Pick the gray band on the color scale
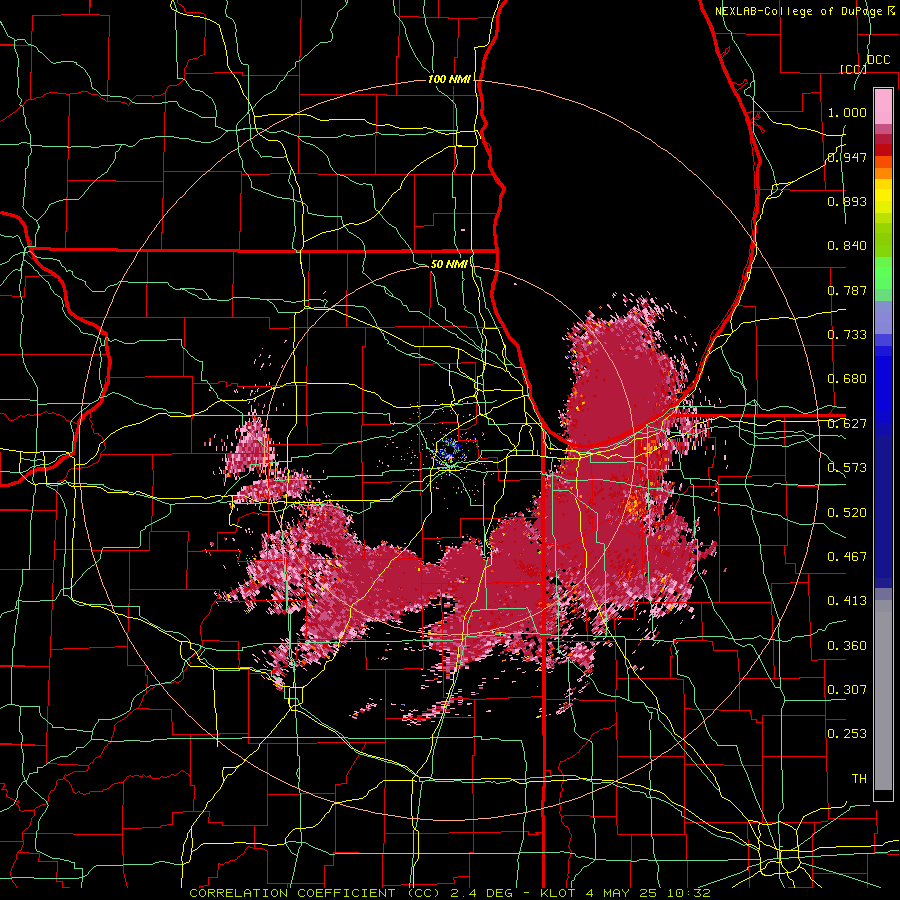Viewport: 900px width, 900px height. [883, 695]
